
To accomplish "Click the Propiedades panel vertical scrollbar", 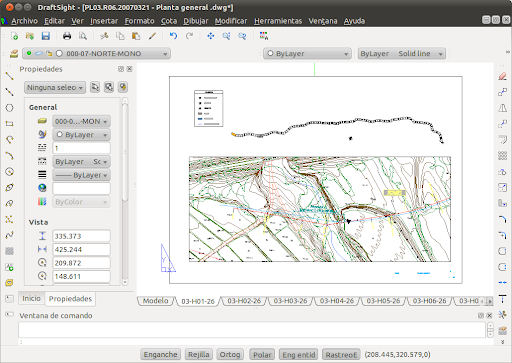I will click(x=125, y=191).
